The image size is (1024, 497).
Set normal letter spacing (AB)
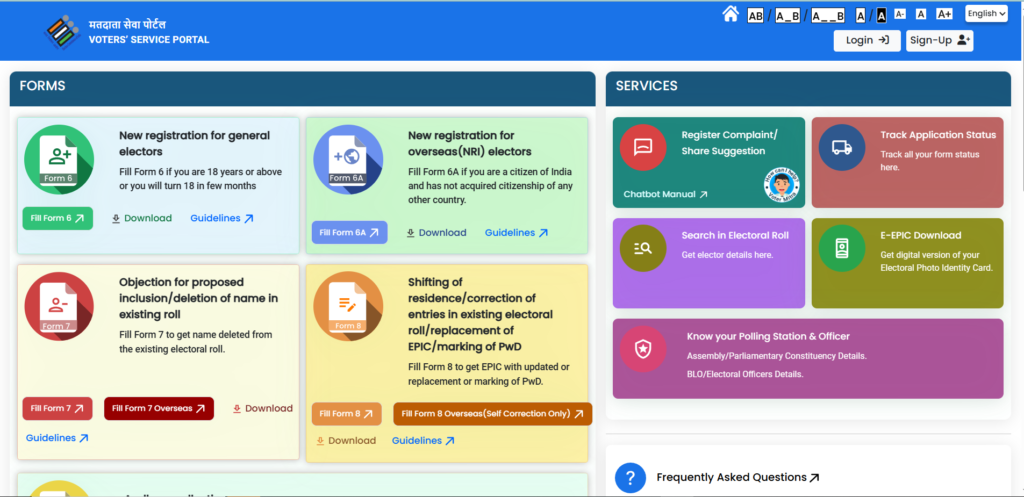coord(755,16)
